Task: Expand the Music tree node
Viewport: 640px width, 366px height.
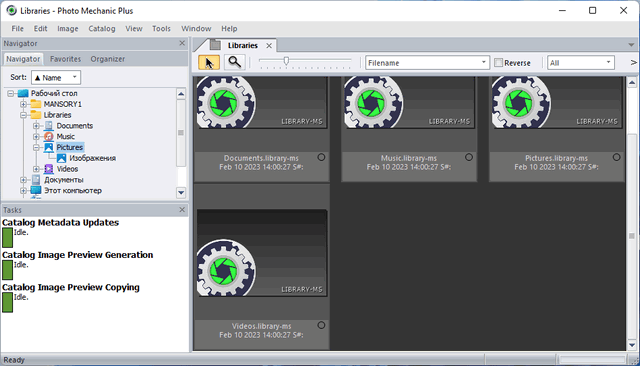Action: pos(36,136)
